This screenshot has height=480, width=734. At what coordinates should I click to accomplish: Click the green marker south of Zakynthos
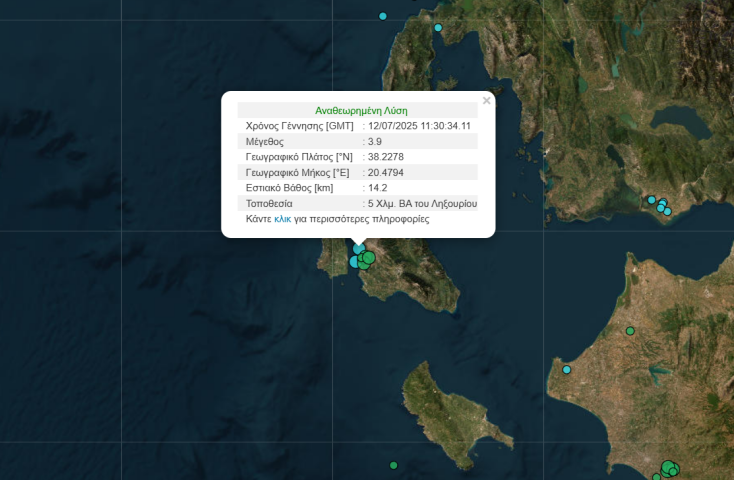point(394,465)
